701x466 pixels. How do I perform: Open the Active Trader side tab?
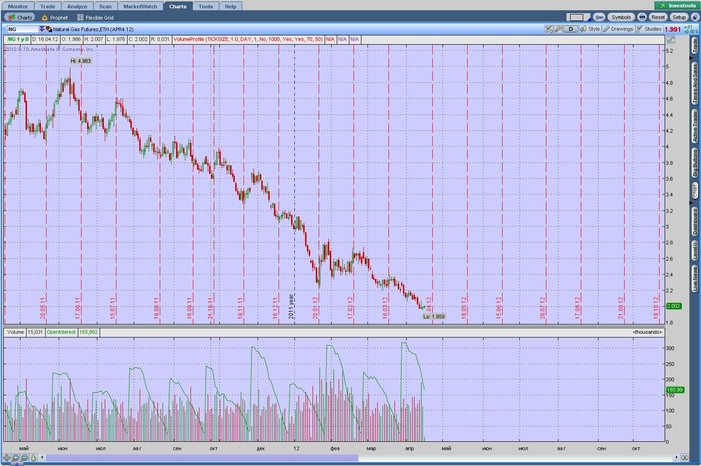(695, 127)
